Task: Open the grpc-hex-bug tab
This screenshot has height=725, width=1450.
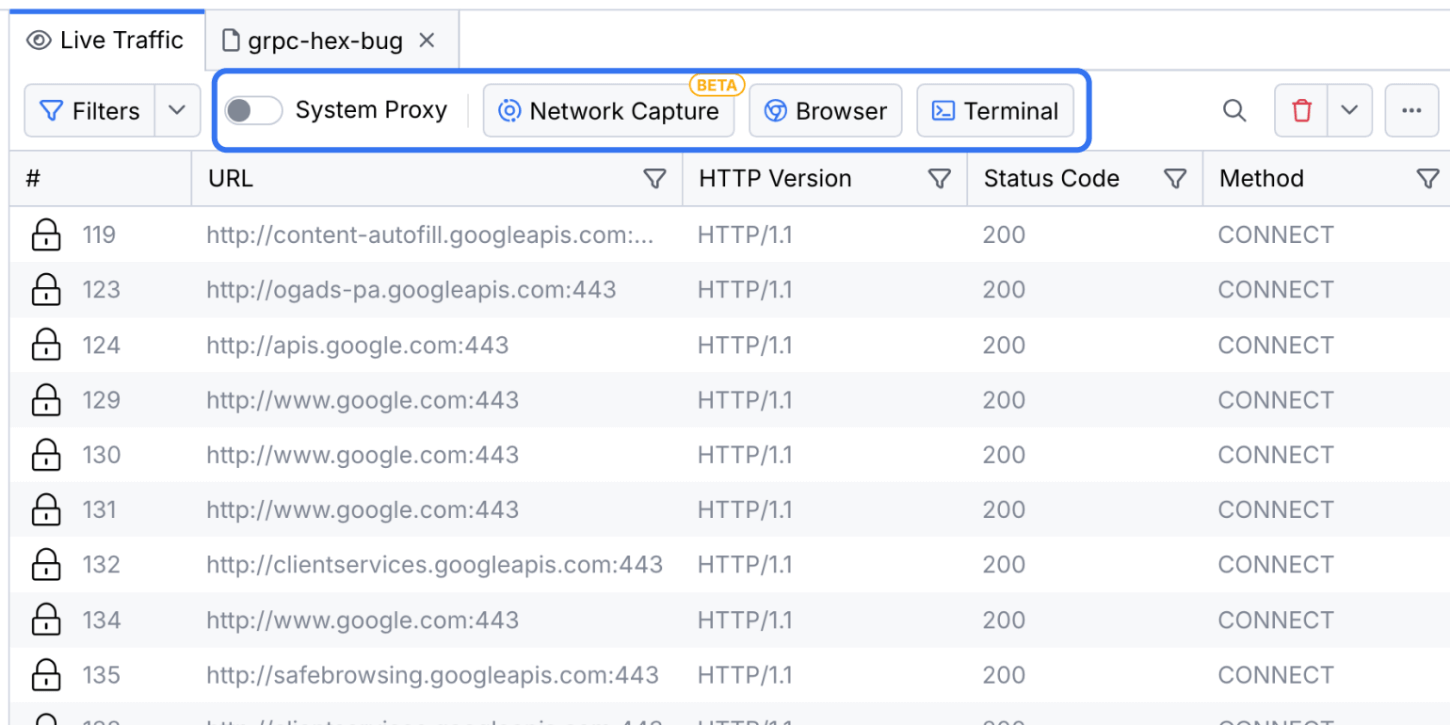Action: [315, 41]
